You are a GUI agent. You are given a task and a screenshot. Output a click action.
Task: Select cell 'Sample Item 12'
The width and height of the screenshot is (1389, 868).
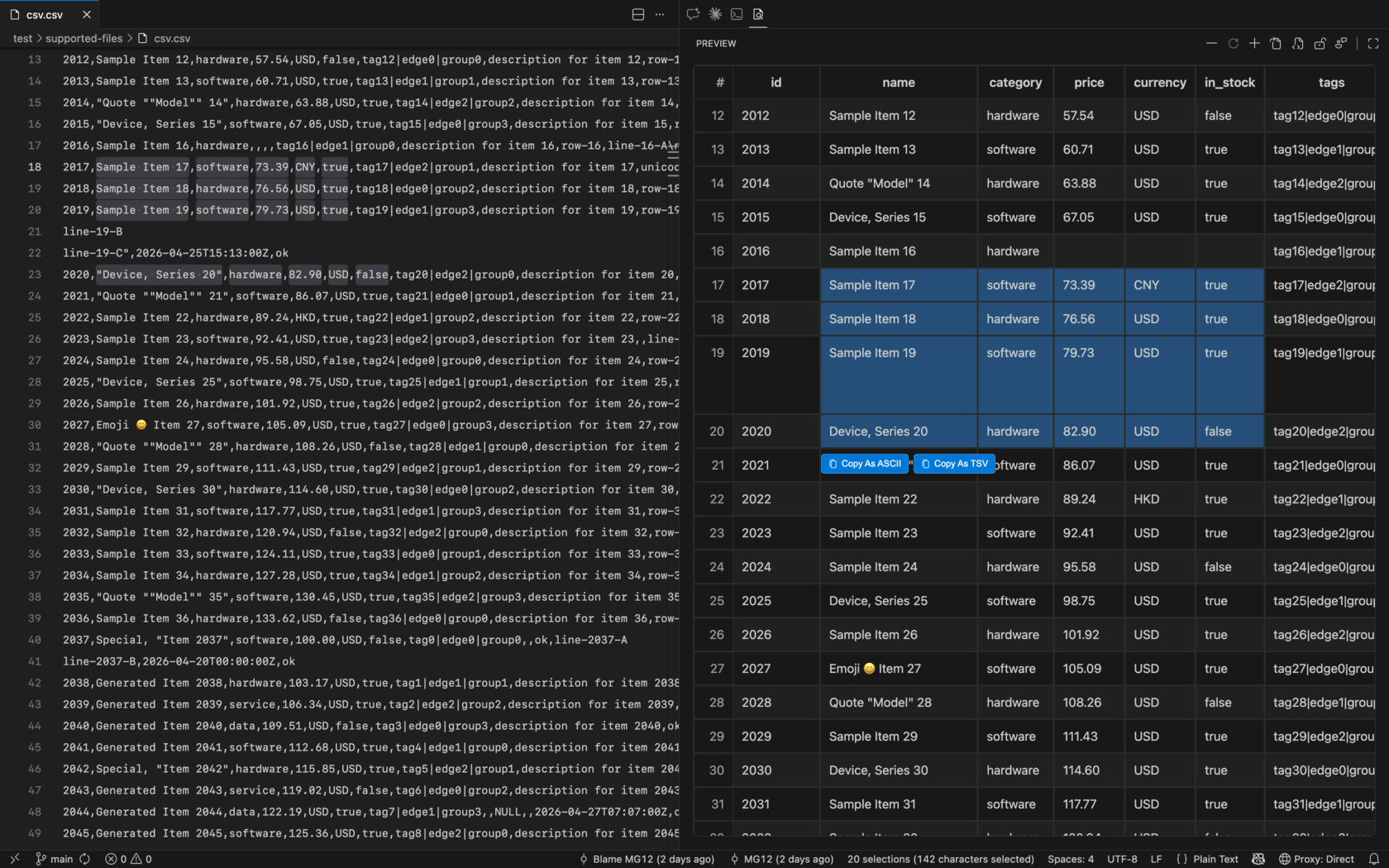[899, 116]
